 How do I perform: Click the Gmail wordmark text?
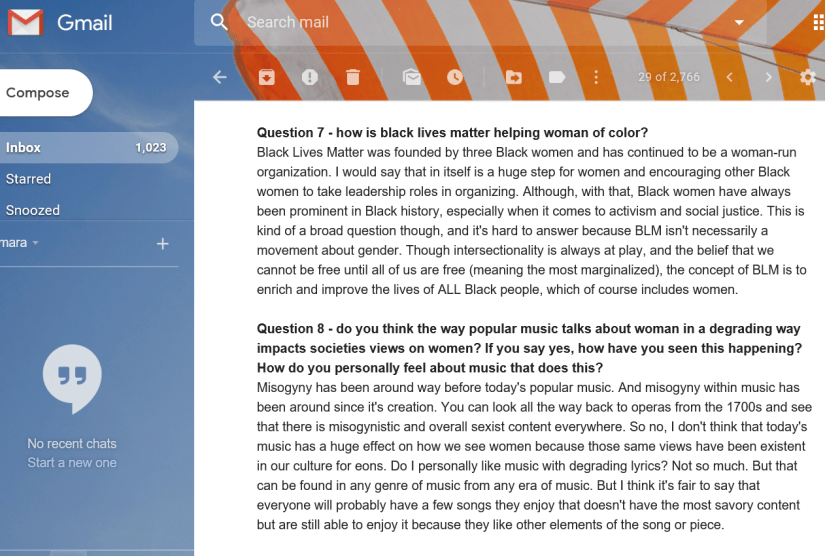(85, 23)
